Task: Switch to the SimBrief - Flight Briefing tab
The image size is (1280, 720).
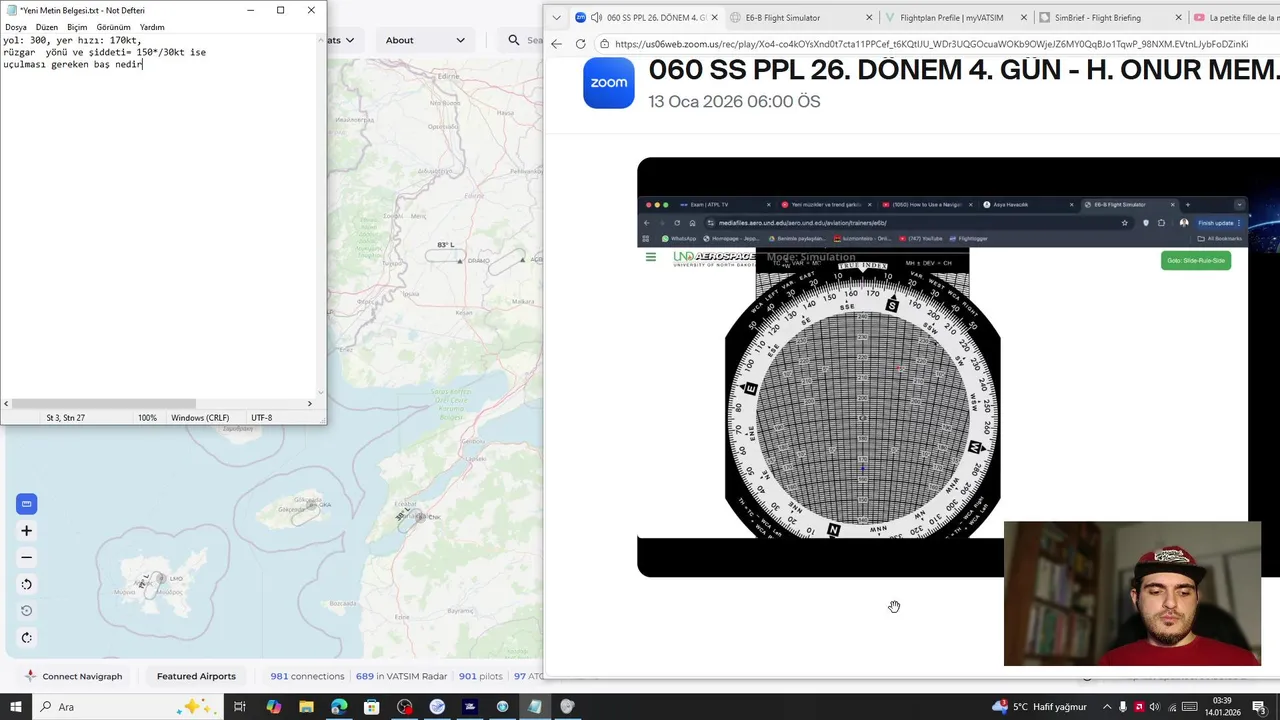Action: pyautogui.click(x=1097, y=18)
